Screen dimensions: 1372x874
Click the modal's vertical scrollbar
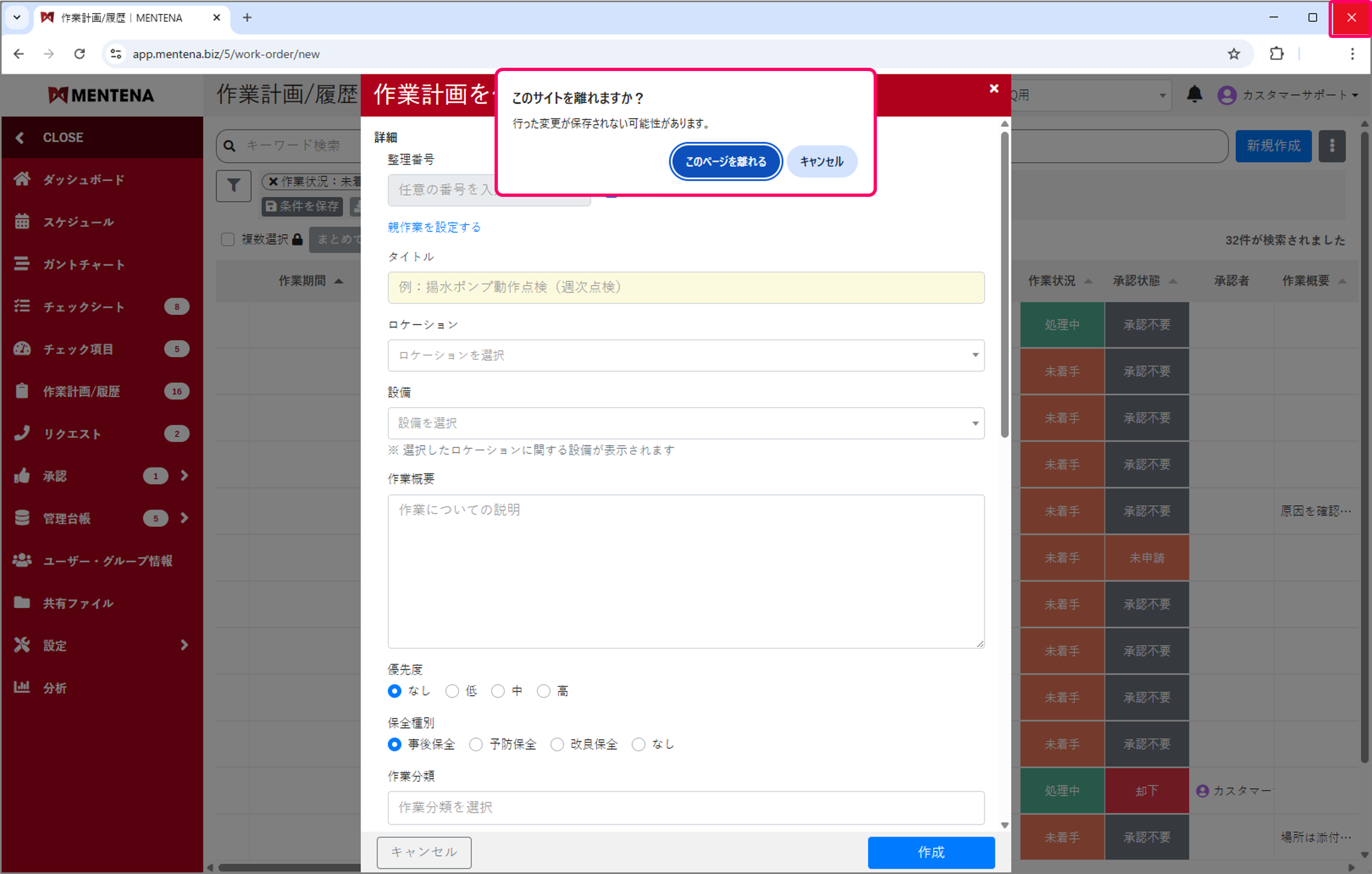pyautogui.click(x=1004, y=285)
